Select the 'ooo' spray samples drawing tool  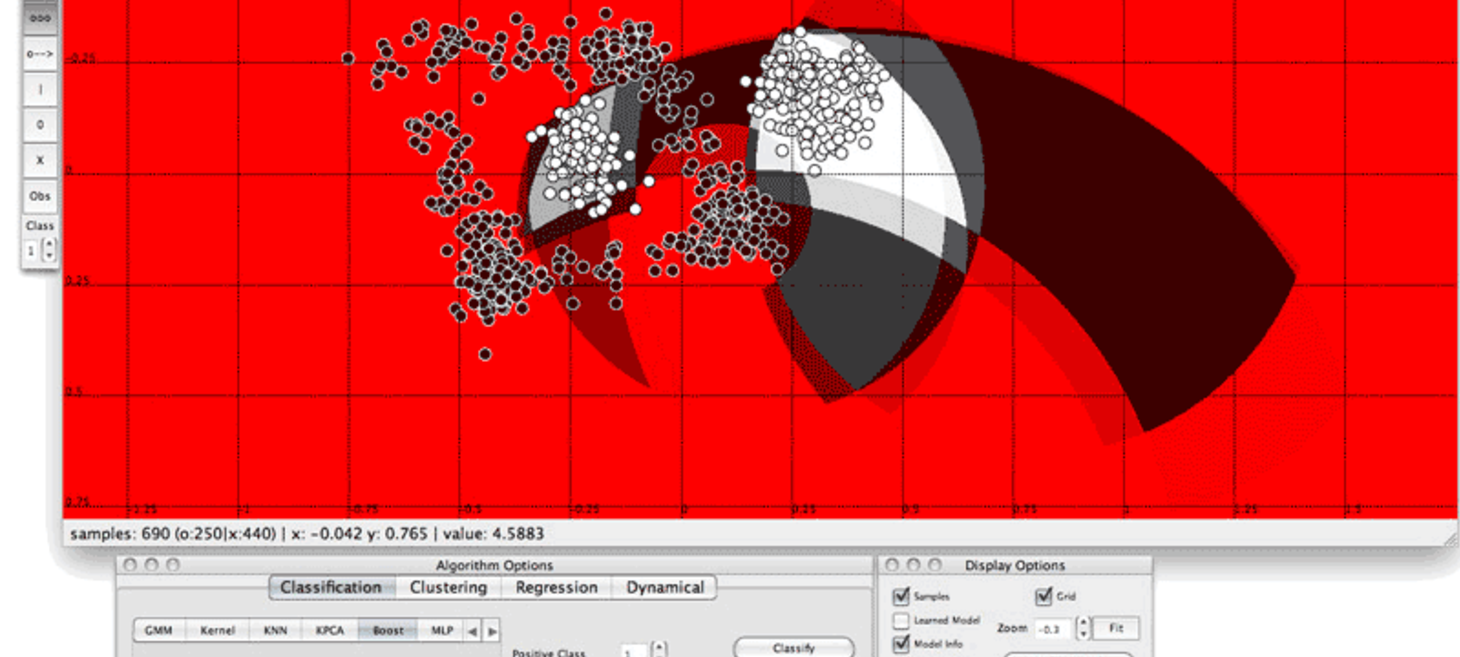[x=40, y=17]
